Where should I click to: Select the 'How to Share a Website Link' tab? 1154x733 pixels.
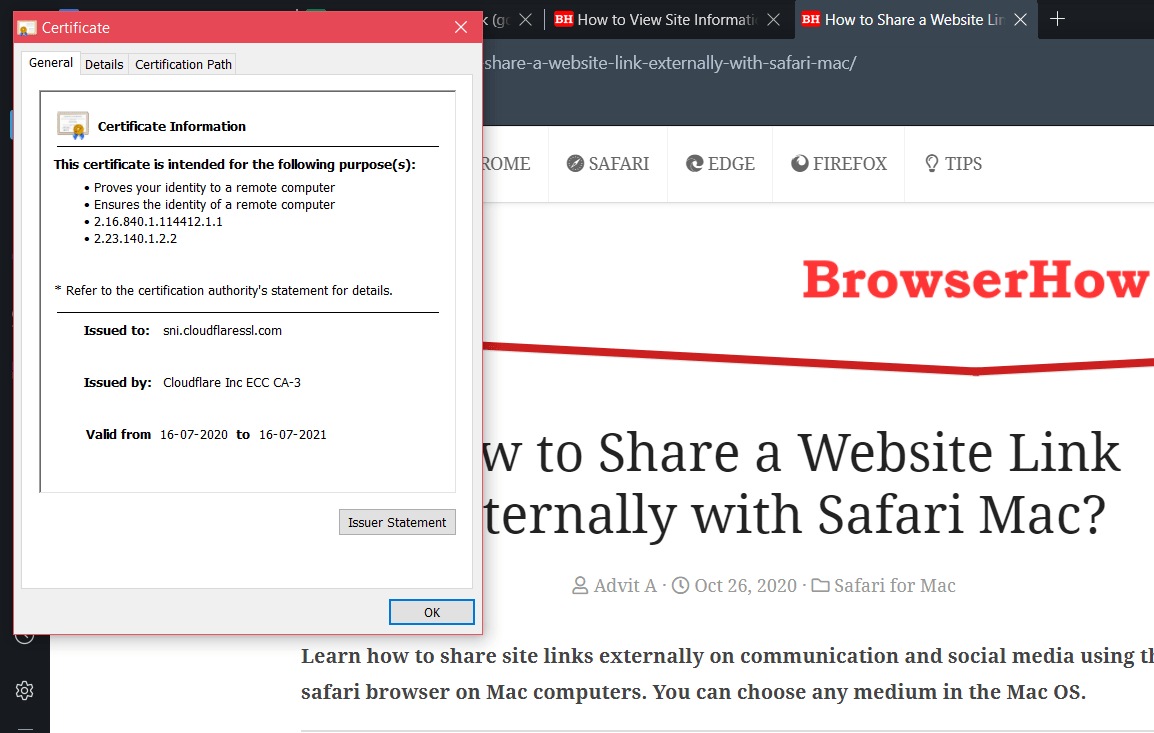(x=914, y=20)
